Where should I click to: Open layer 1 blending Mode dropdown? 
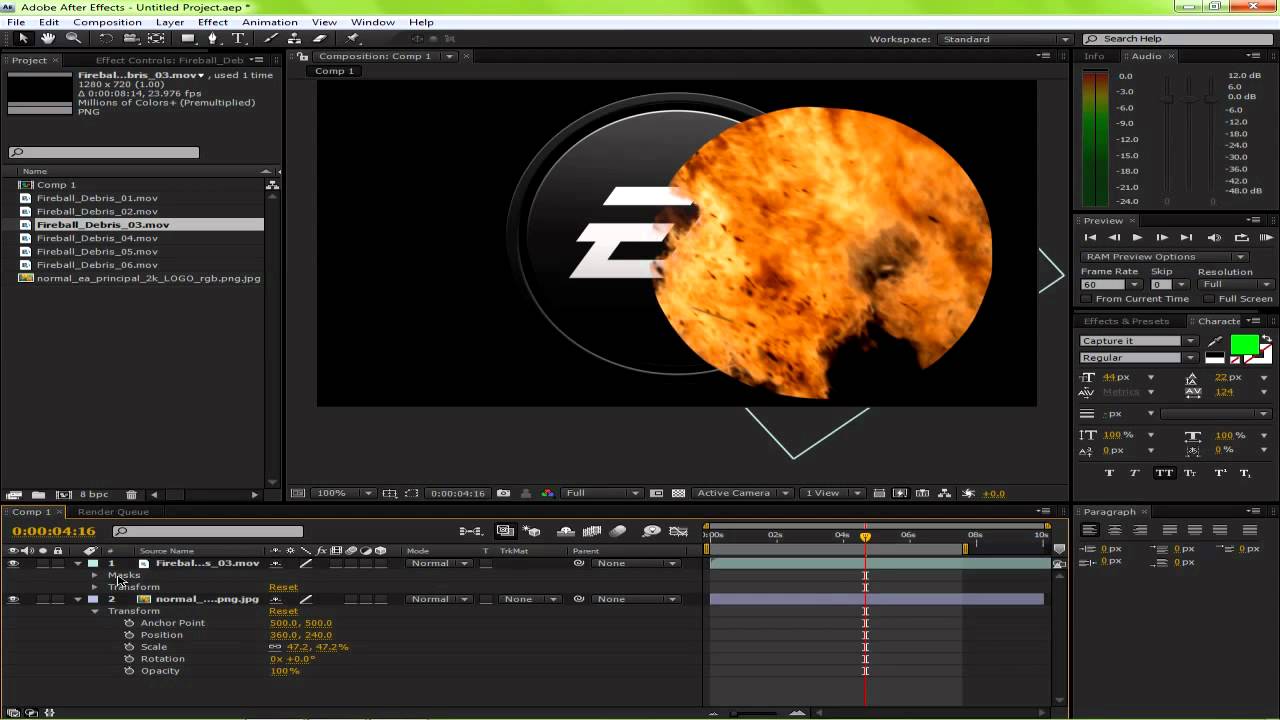(x=438, y=563)
